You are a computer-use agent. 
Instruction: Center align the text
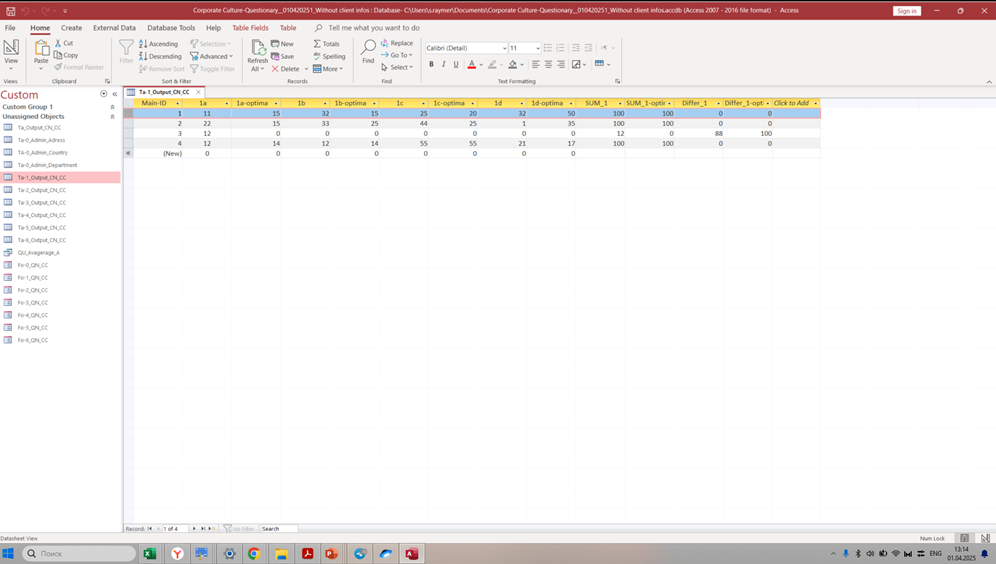click(x=548, y=64)
